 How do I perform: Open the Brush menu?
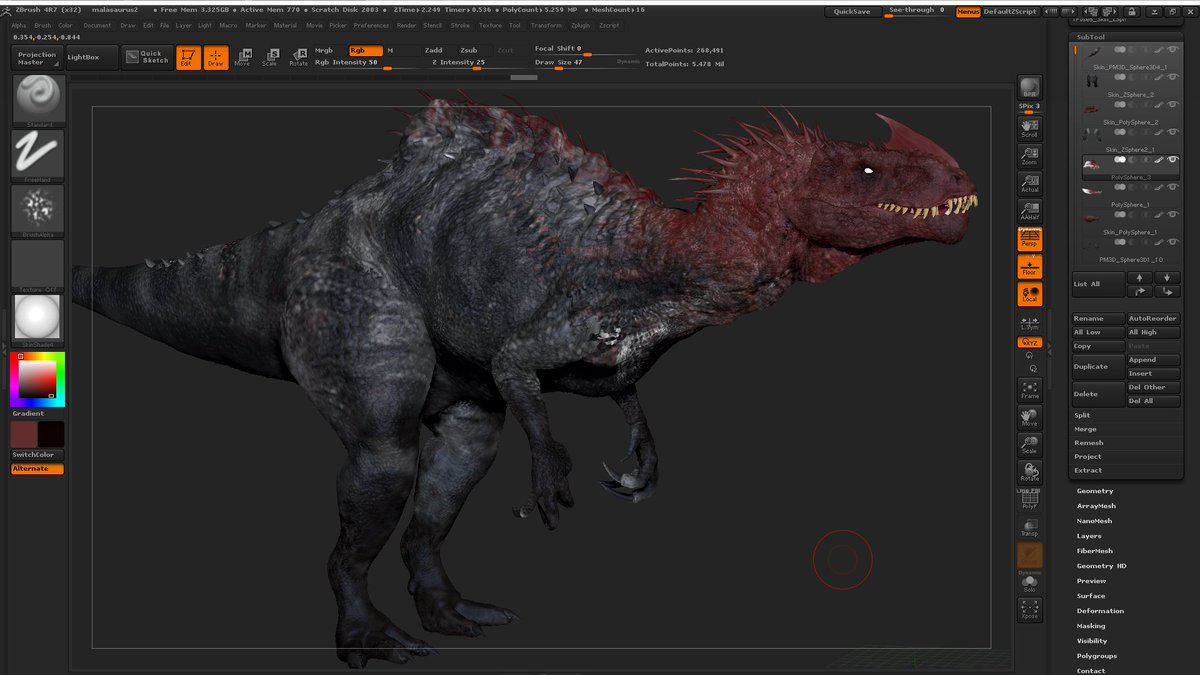click(43, 25)
